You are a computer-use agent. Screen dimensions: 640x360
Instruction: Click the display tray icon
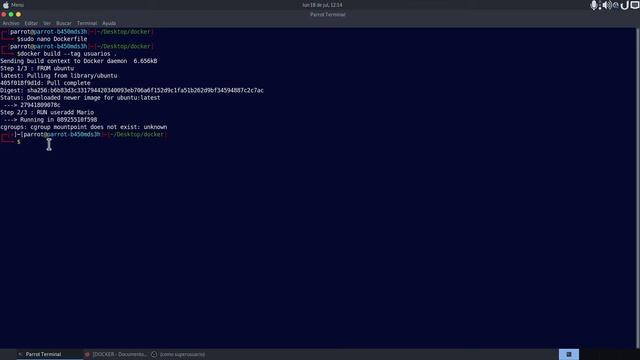[635, 5]
